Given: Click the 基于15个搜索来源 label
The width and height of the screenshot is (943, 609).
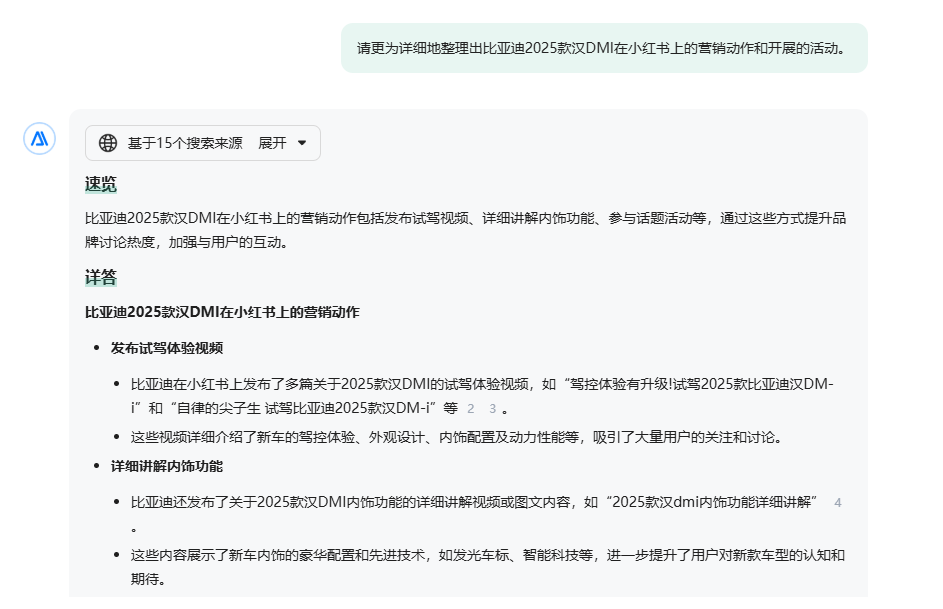Looking at the screenshot, I should [x=185, y=143].
